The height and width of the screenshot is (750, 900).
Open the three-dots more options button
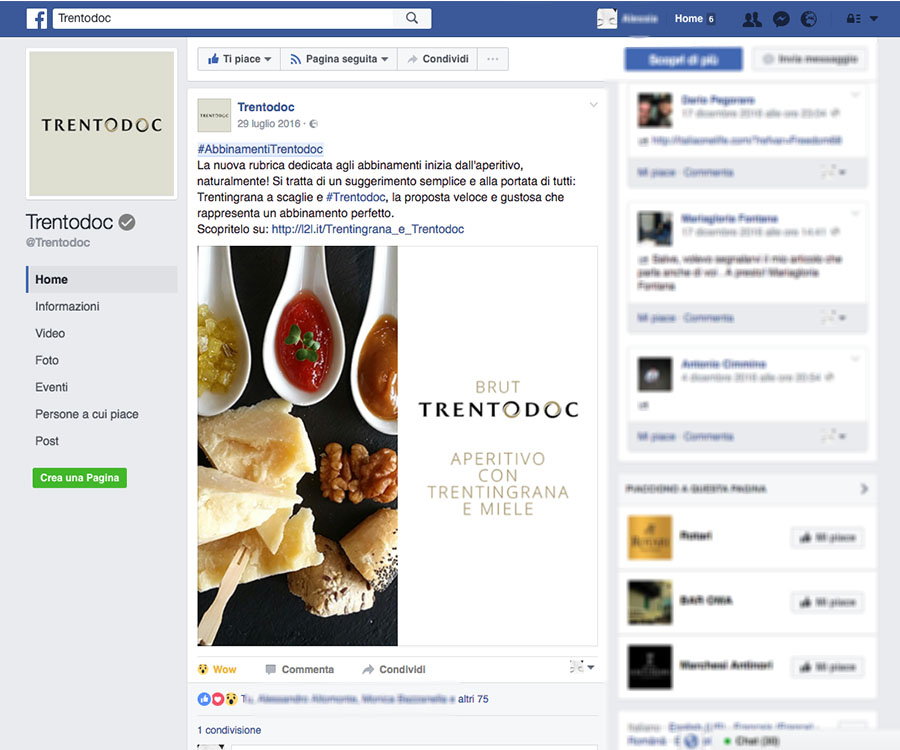[492, 59]
